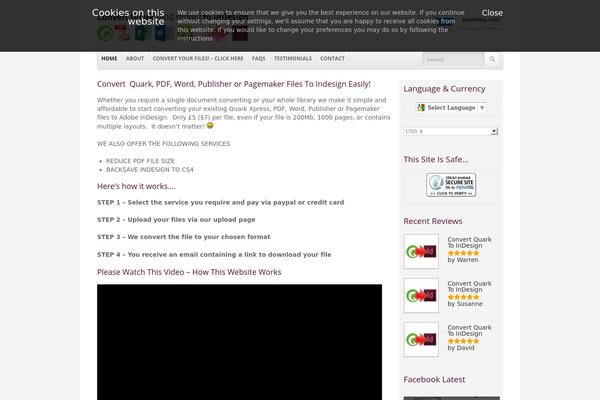The image size is (600, 400).
Task: Click the 'Here's how it works....' heading
Action: coord(136,186)
